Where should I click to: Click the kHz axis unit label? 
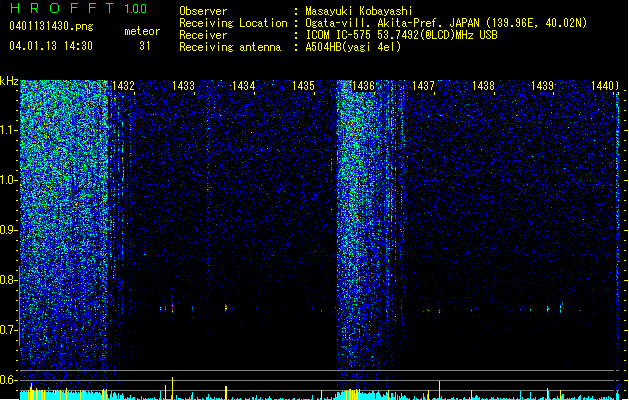(x=9, y=82)
